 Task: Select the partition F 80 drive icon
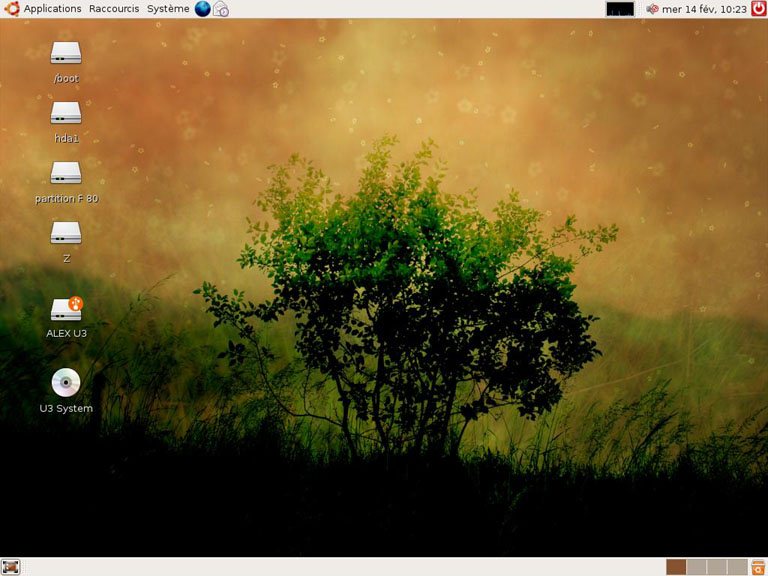click(x=66, y=173)
